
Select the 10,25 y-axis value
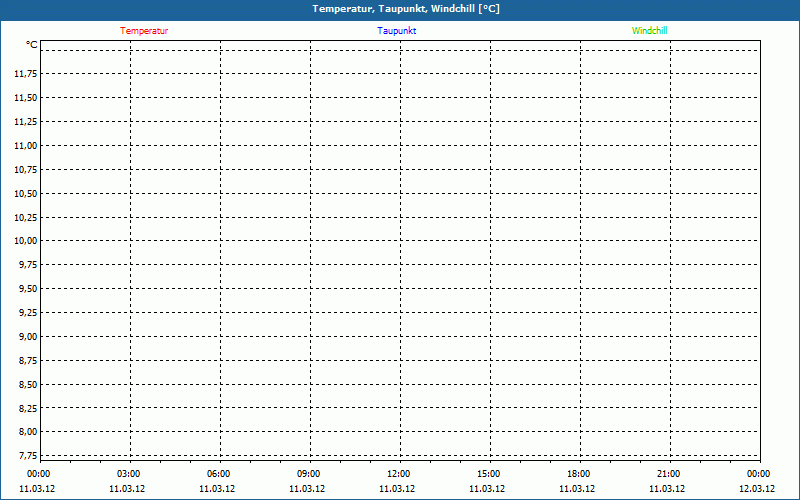point(26,218)
